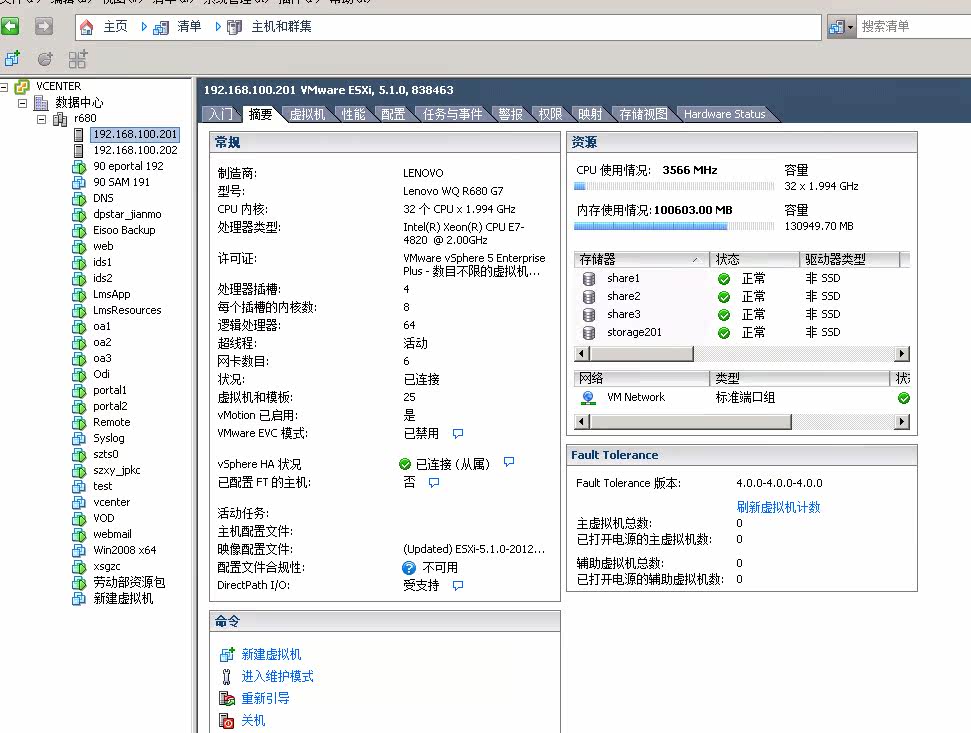Click the 数据中心 datacenter icon

click(x=41, y=102)
